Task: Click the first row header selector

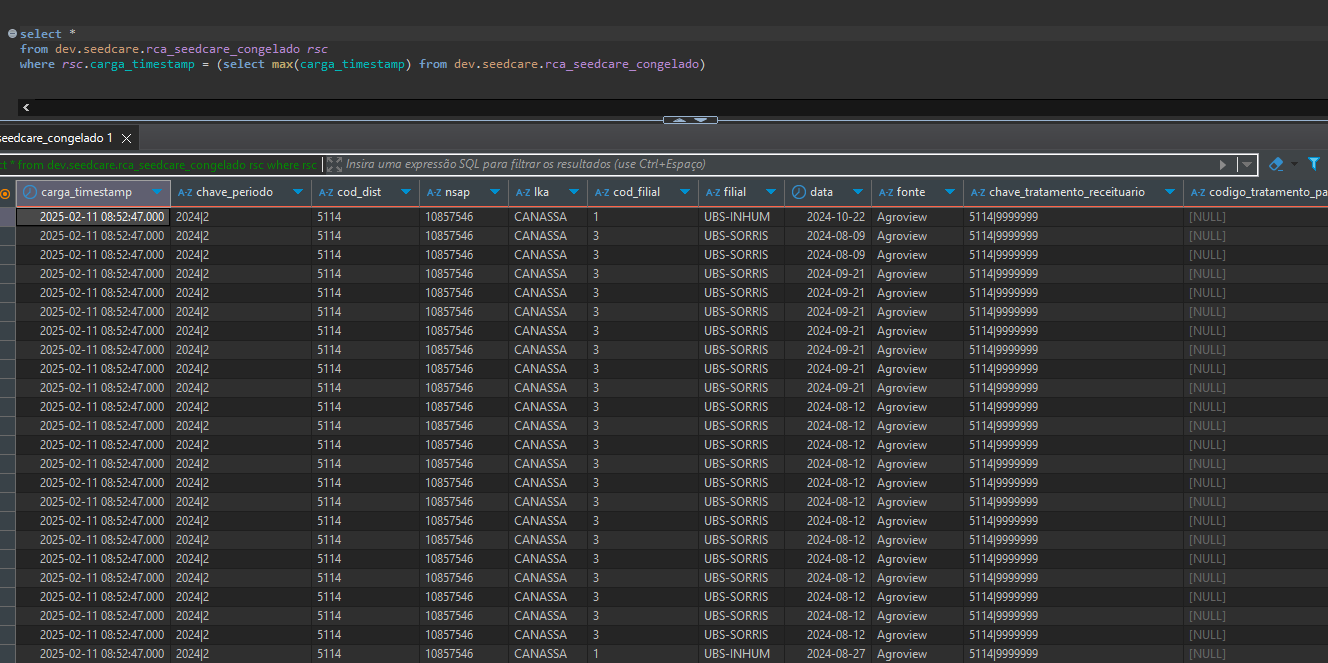Action: click(7, 217)
